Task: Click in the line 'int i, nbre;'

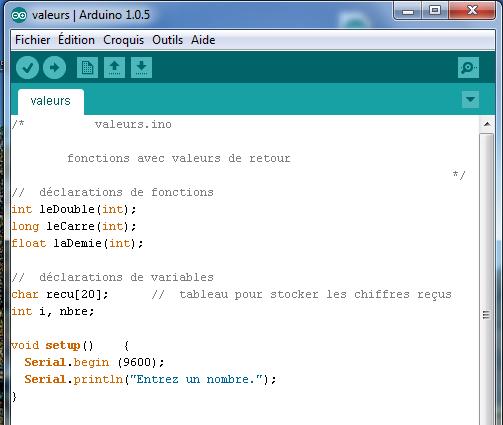Action: (x=53, y=312)
